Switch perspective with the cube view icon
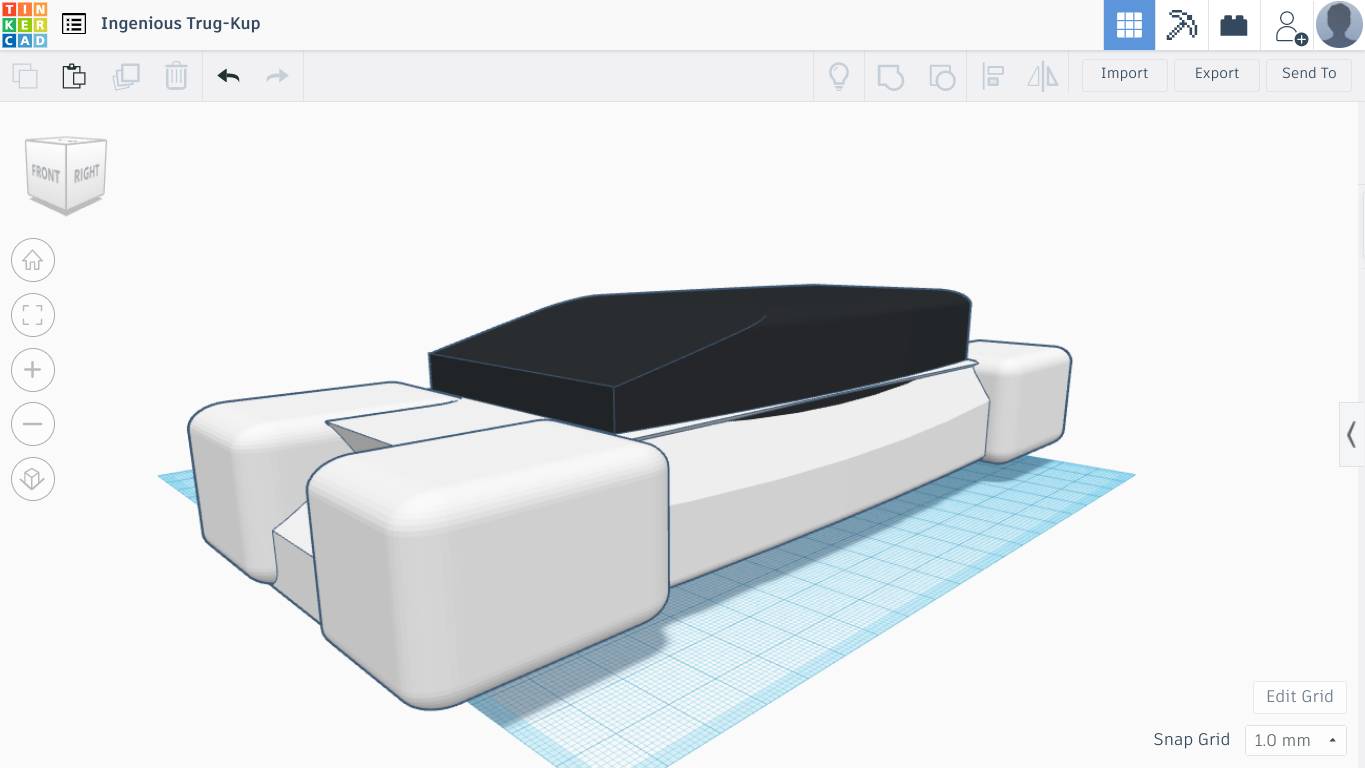1365x768 pixels. 33,479
